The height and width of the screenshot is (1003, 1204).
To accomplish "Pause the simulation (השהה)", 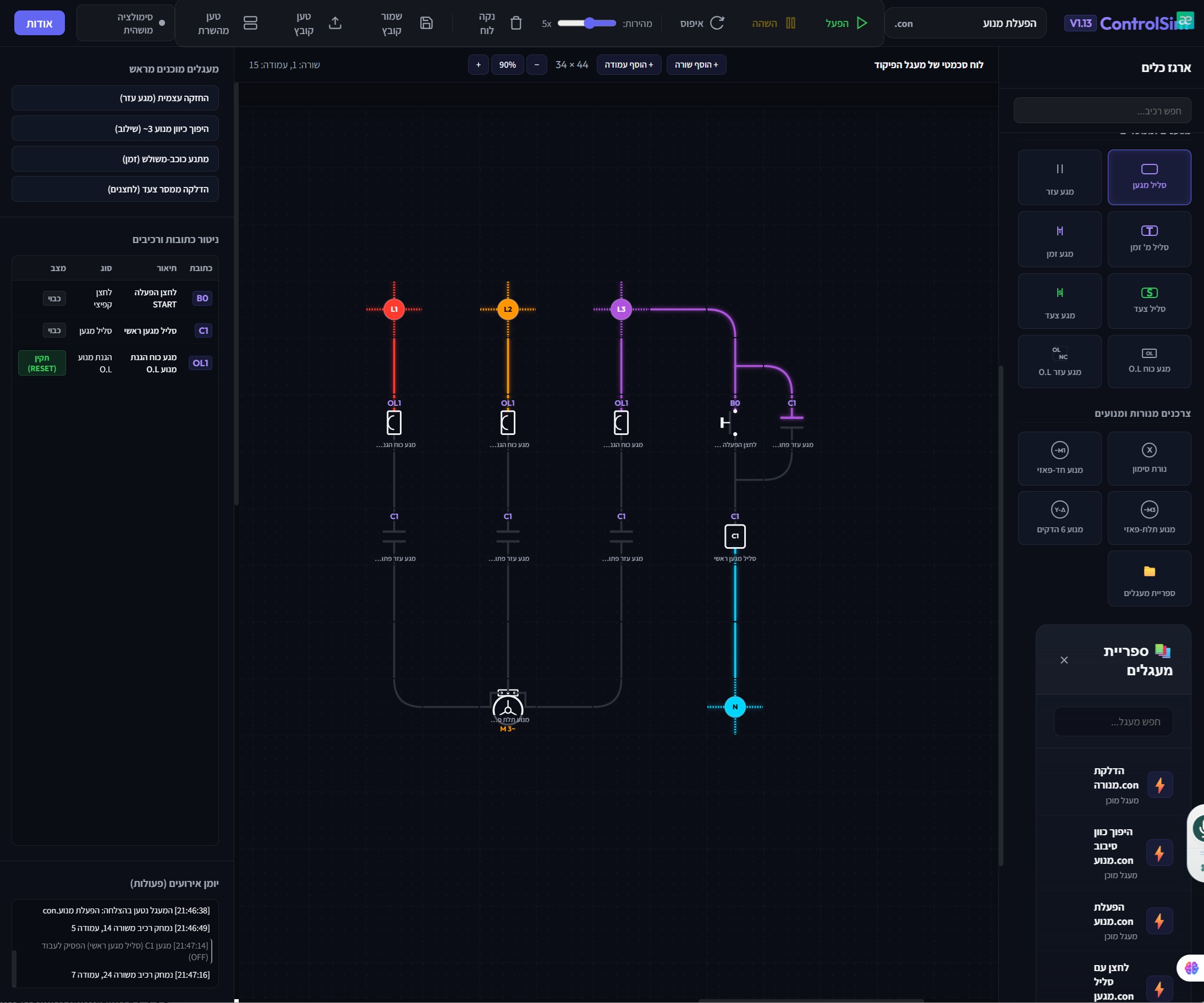I will [x=773, y=23].
